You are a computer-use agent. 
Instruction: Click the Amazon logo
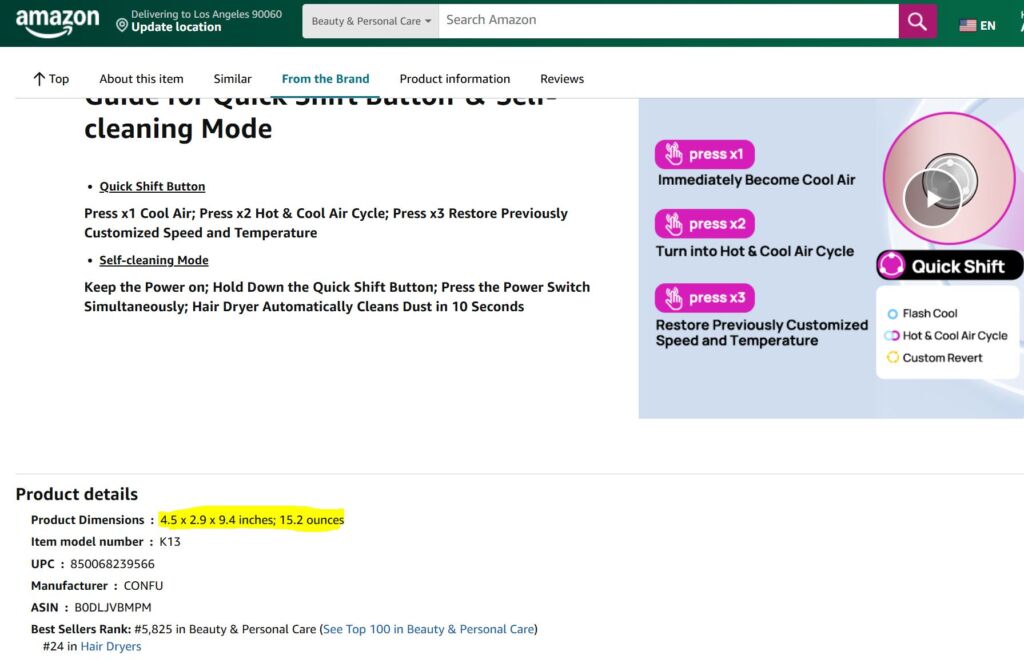[x=57, y=22]
